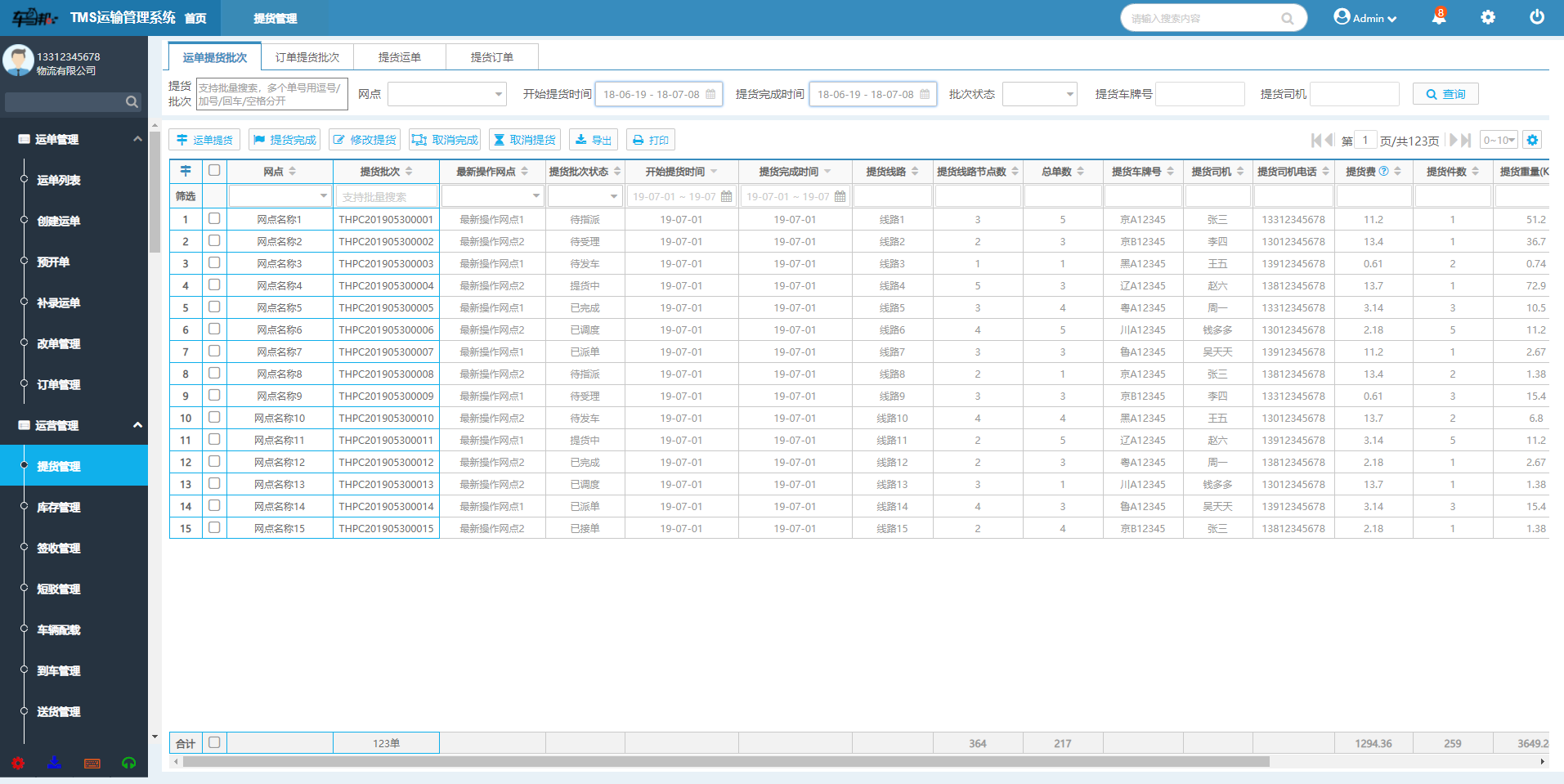Click the table column settings gear

[x=1532, y=140]
